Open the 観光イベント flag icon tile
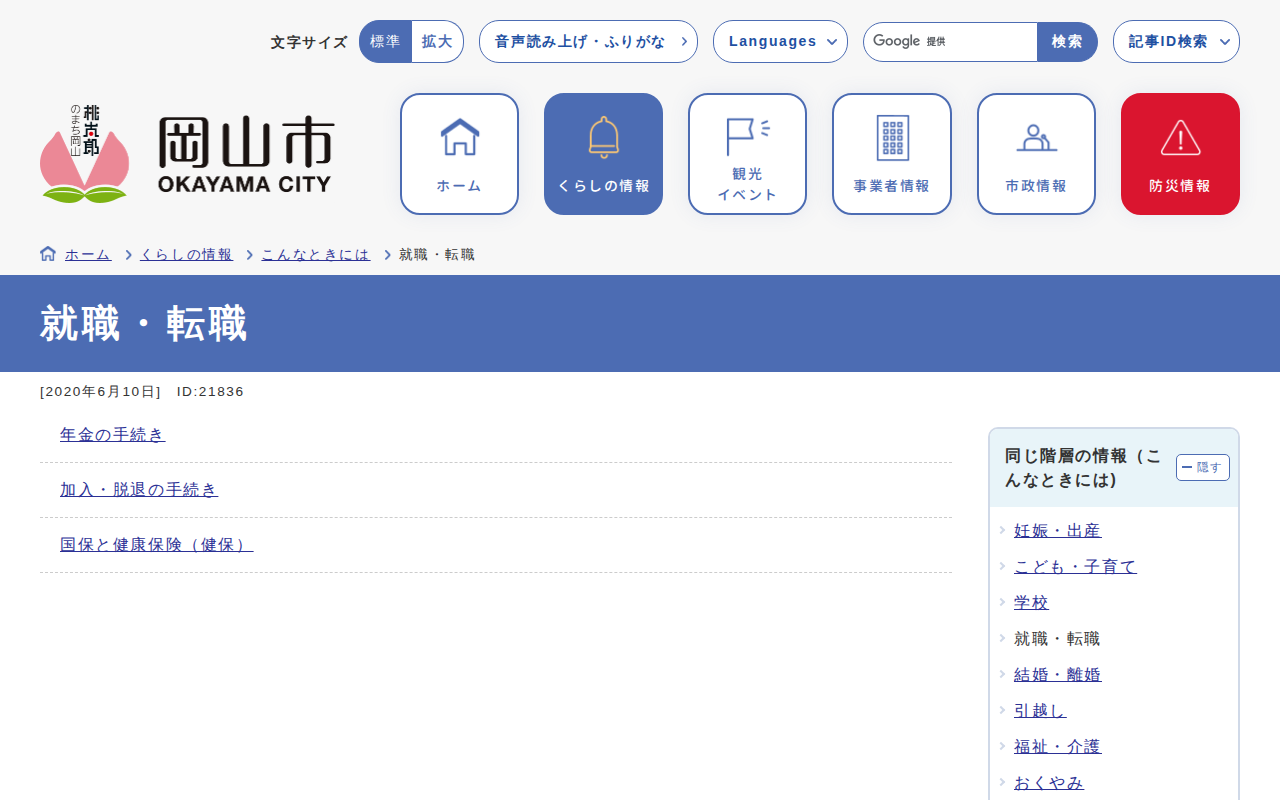Image resolution: width=1280 pixels, height=800 pixels. click(747, 154)
